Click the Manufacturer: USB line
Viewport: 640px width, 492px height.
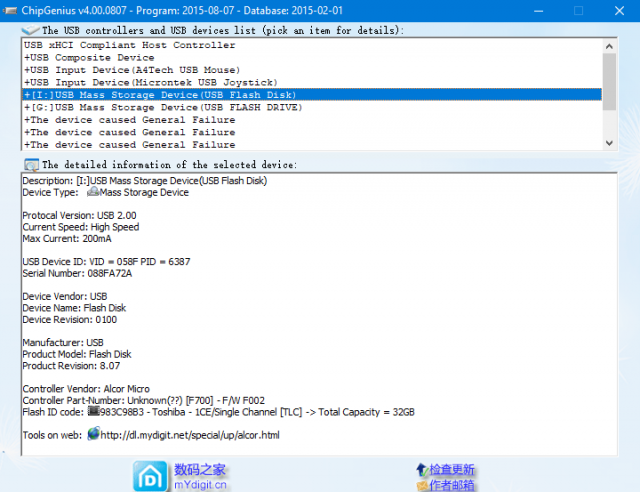pyautogui.click(x=63, y=342)
